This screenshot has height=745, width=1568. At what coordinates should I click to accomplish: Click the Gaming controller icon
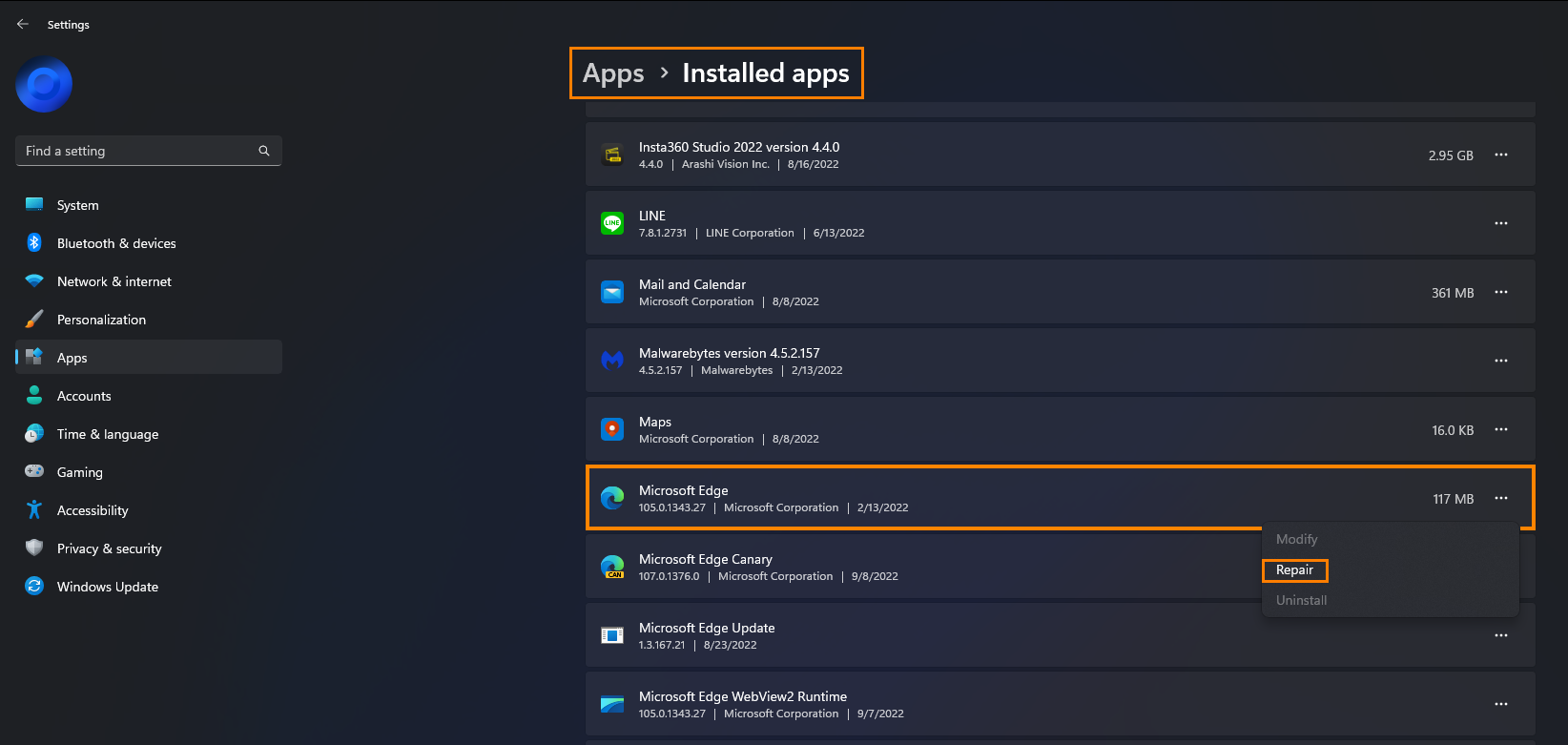click(x=34, y=471)
